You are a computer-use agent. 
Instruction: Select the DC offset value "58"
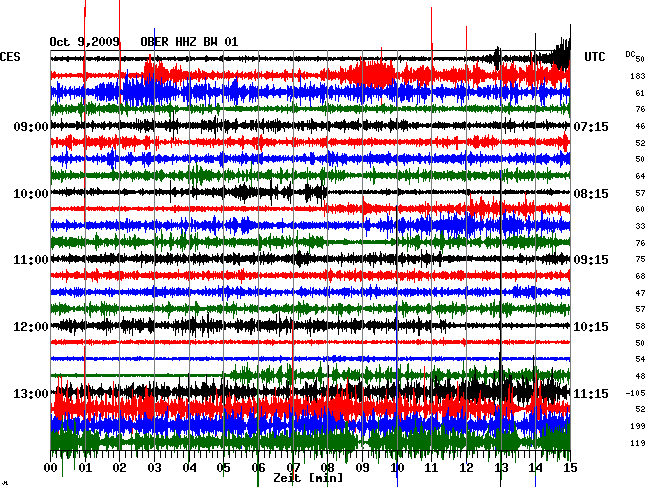[x=640, y=326]
